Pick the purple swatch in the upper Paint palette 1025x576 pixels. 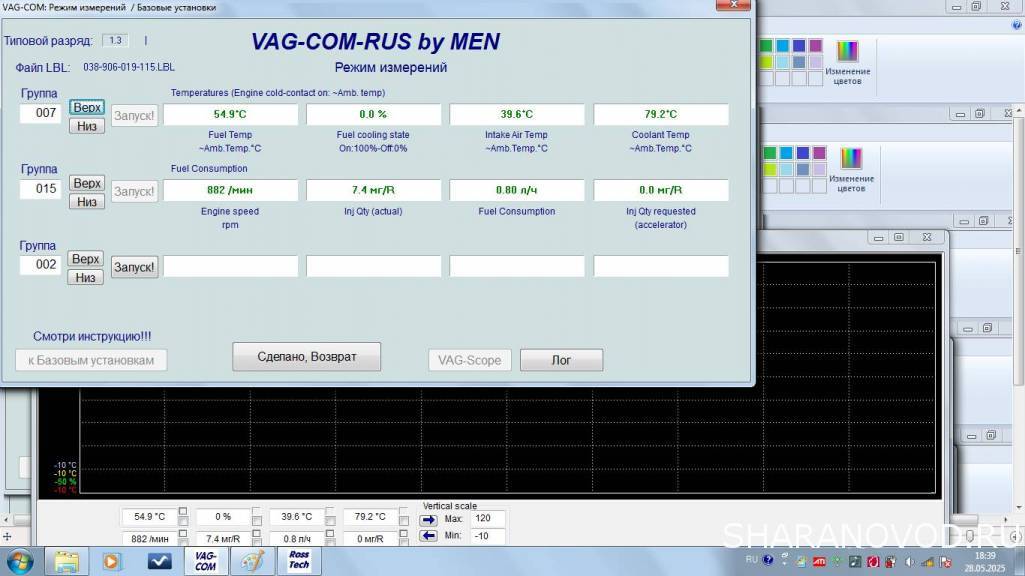click(816, 46)
